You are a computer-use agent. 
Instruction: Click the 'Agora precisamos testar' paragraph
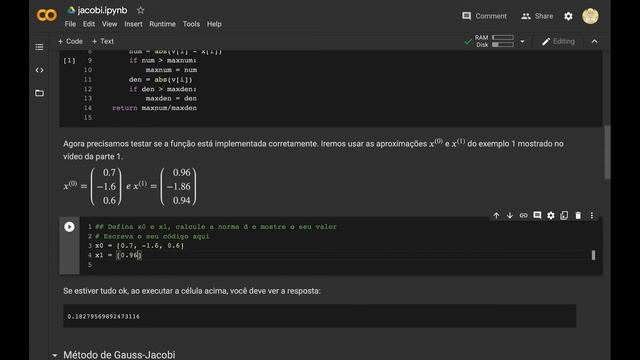(x=313, y=149)
